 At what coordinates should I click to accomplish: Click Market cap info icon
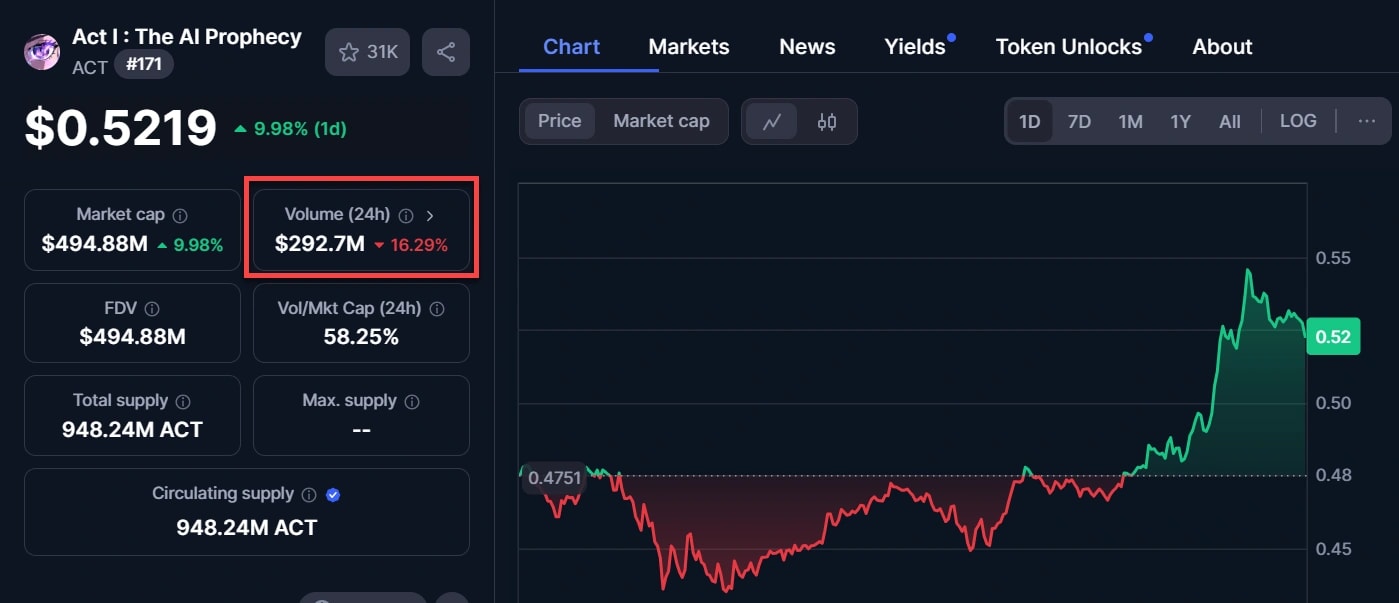point(180,215)
